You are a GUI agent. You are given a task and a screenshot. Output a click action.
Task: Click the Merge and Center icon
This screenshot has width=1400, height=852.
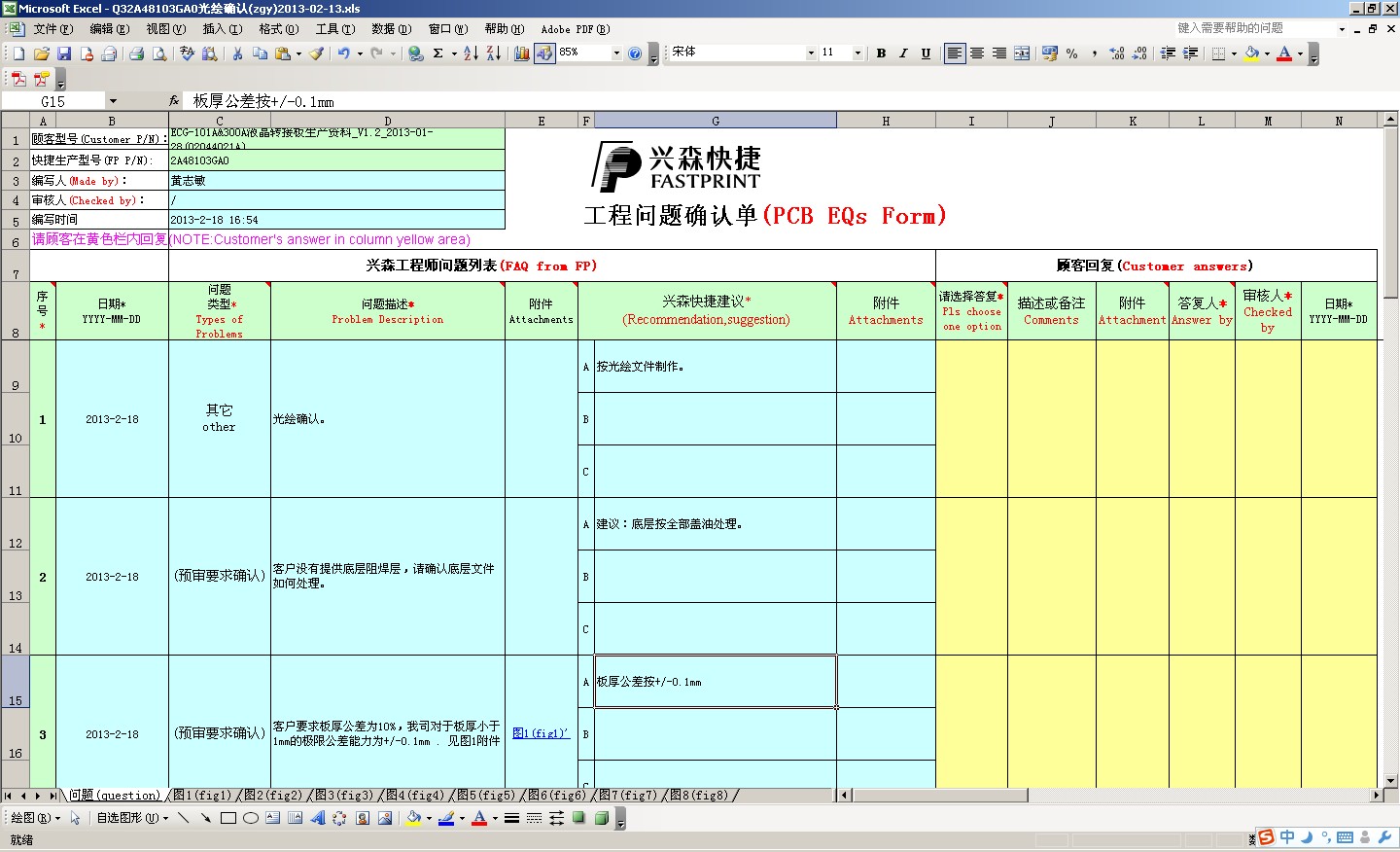tap(1022, 53)
